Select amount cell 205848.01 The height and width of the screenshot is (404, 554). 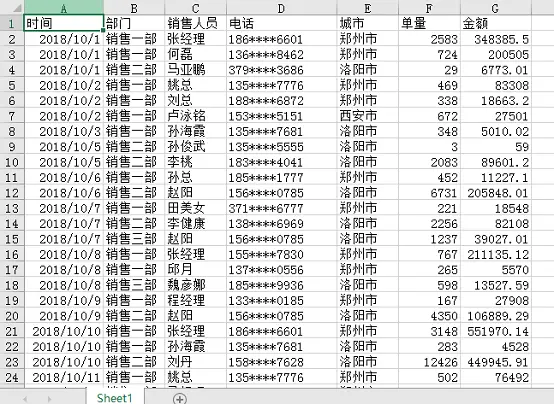[x=496, y=193]
